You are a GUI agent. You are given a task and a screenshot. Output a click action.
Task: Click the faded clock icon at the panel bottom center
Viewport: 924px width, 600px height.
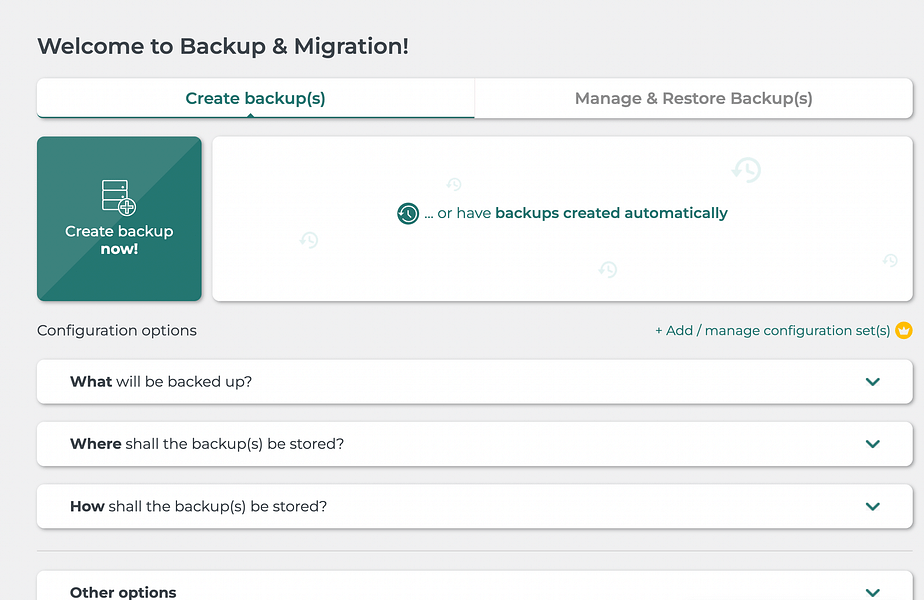point(608,269)
